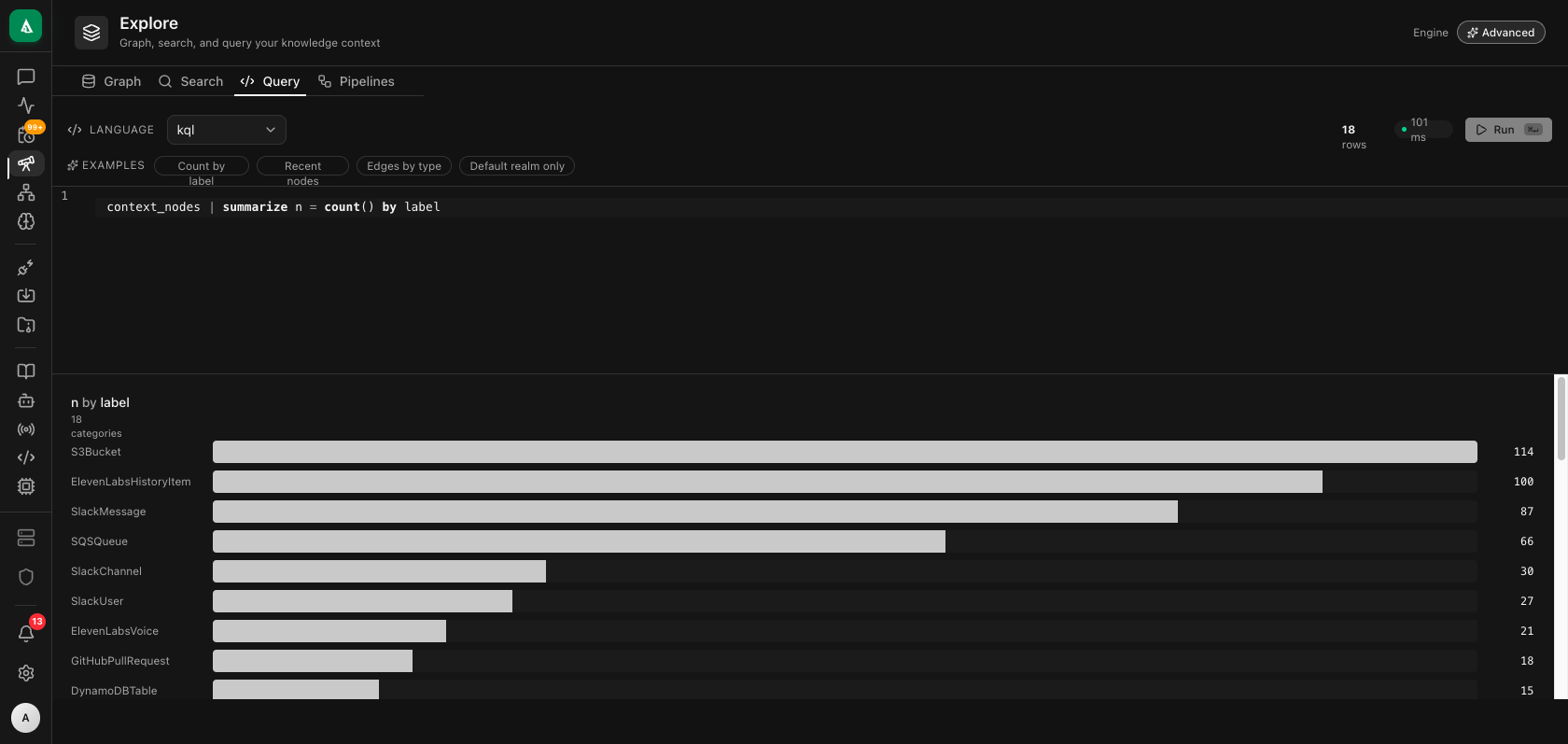Open the open-book icon in sidebar
The width and height of the screenshot is (1568, 744).
26,372
